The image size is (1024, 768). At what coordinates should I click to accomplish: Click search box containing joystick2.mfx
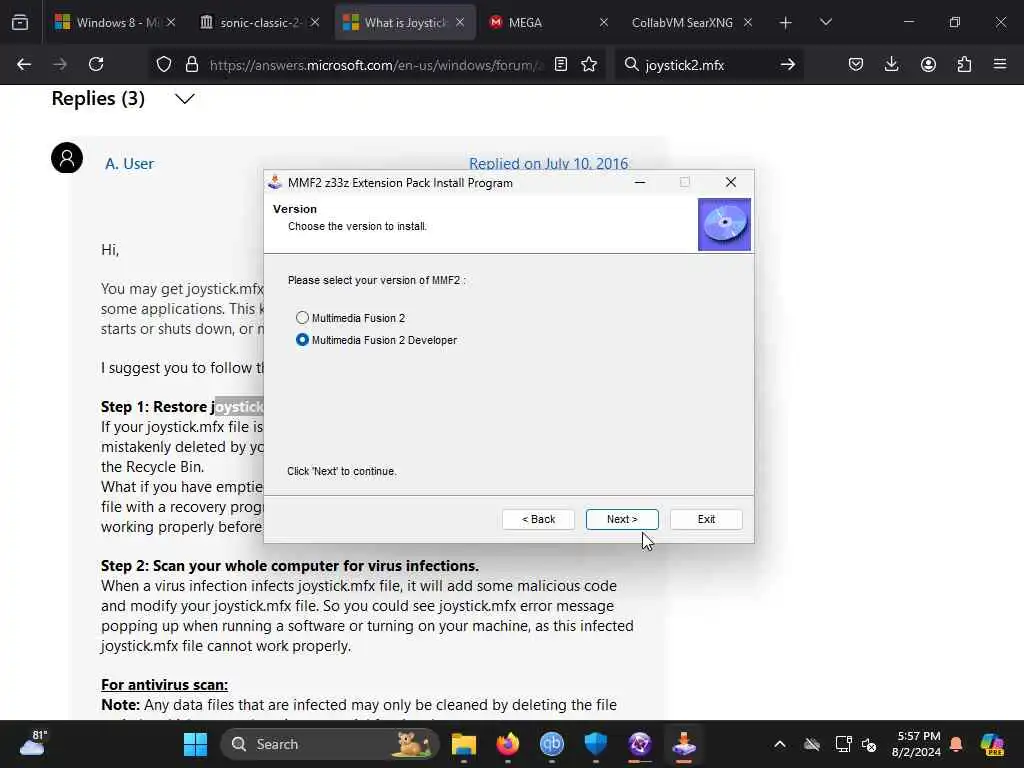coord(709,65)
